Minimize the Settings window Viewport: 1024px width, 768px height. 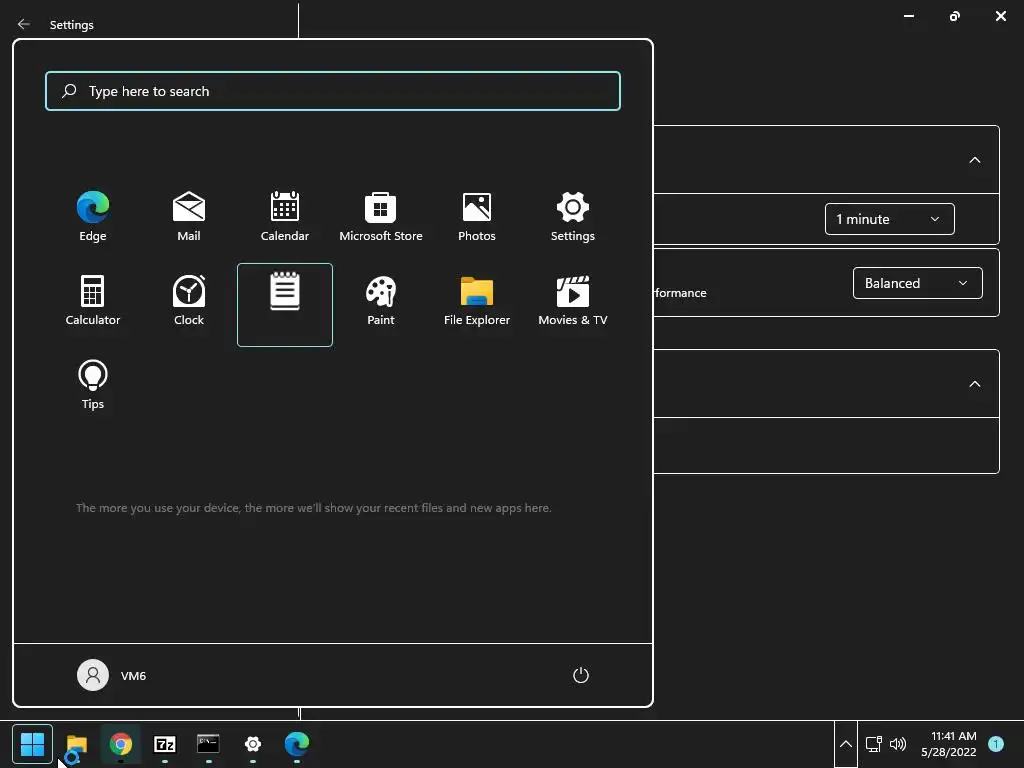pyautogui.click(x=908, y=16)
